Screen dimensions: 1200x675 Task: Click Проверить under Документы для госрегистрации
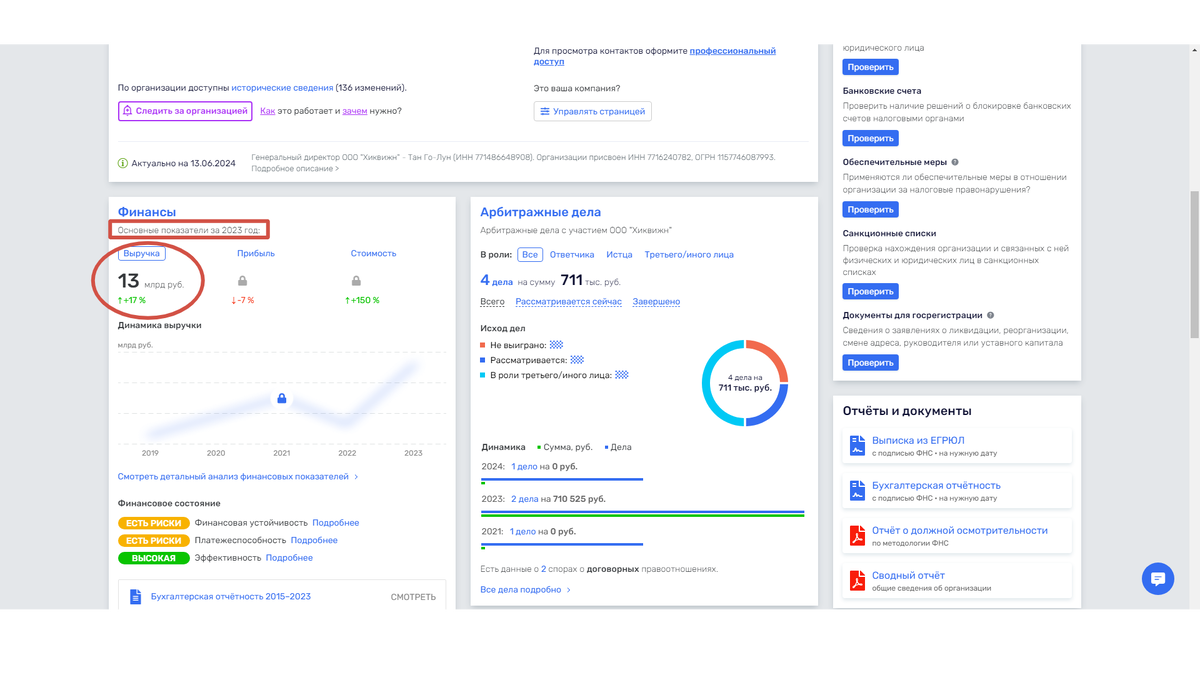point(870,363)
